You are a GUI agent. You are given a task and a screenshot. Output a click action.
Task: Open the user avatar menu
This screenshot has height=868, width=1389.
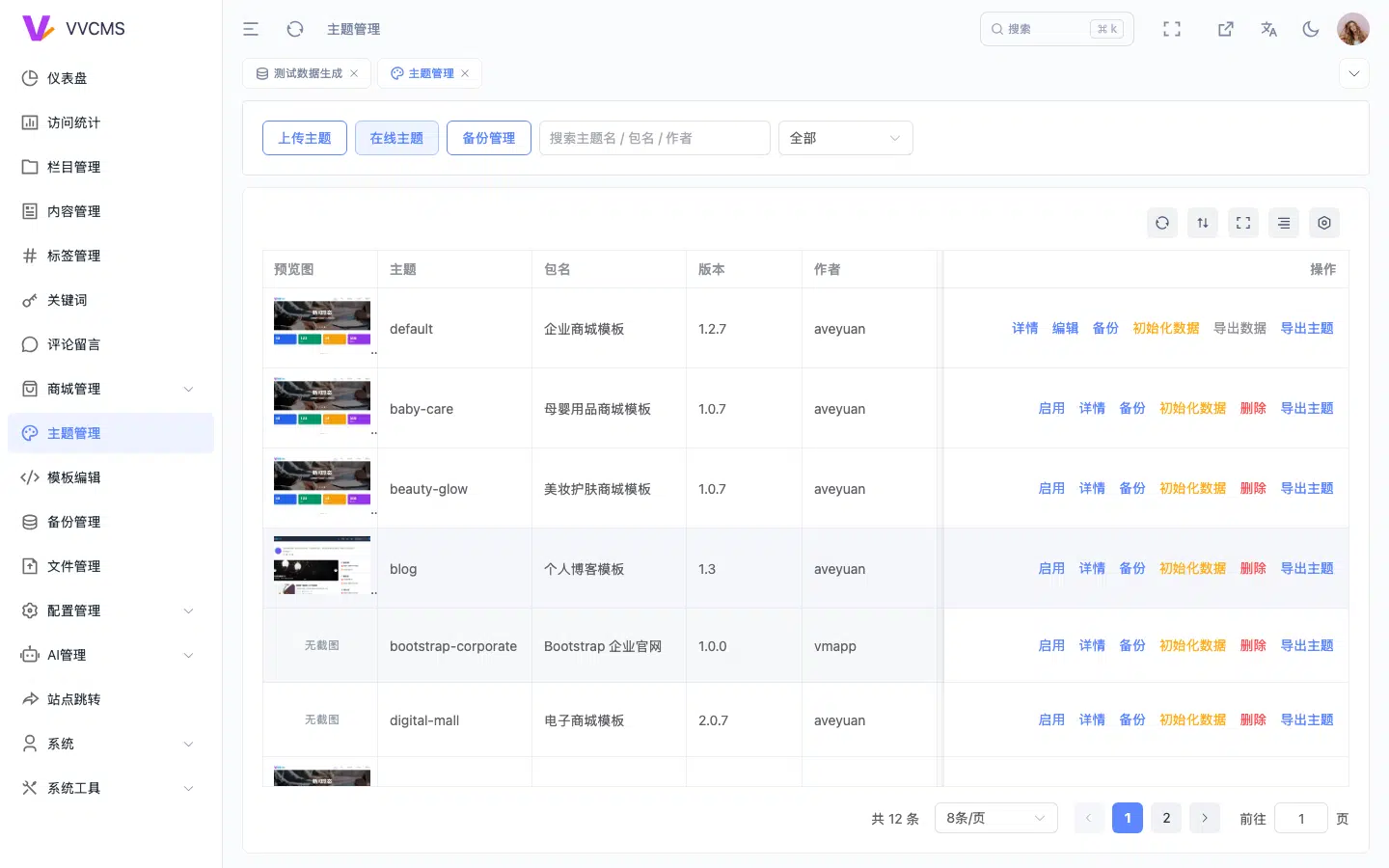1353,29
